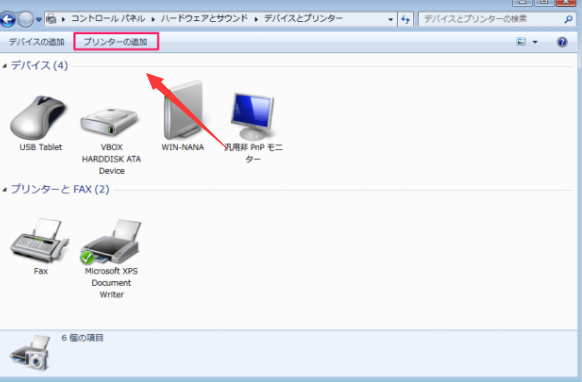Viewport: 582px width, 382px height.
Task: Click コントロール パネル in the breadcrumb
Action: pyautogui.click(x=108, y=19)
